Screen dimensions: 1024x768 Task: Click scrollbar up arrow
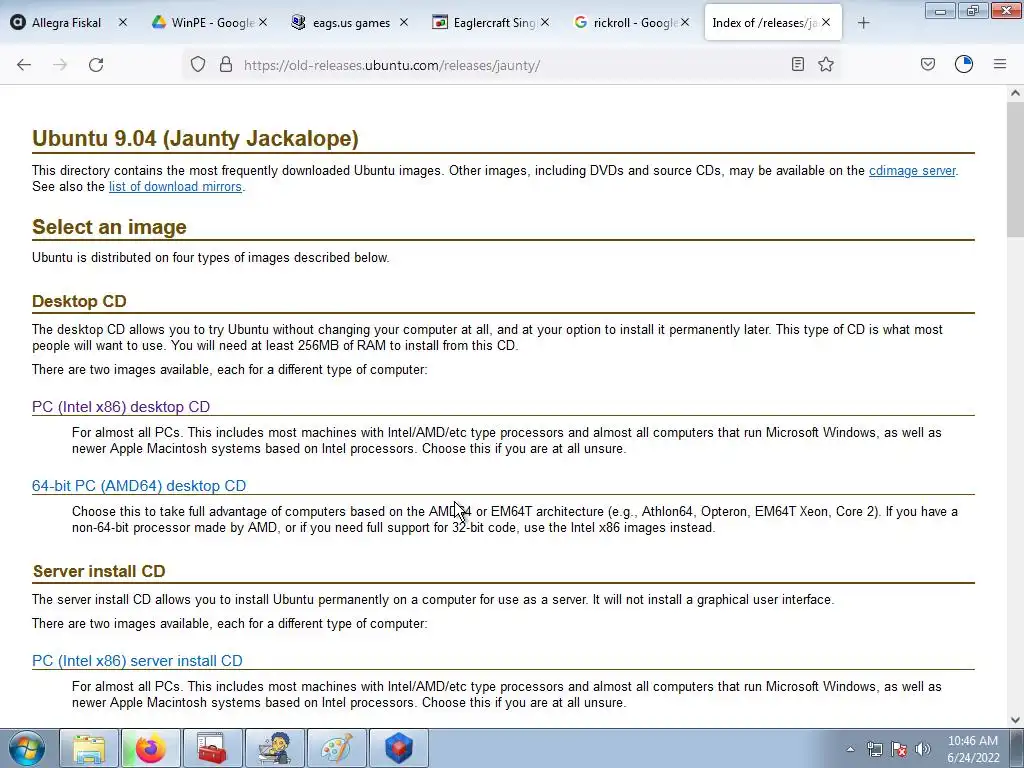[1015, 93]
